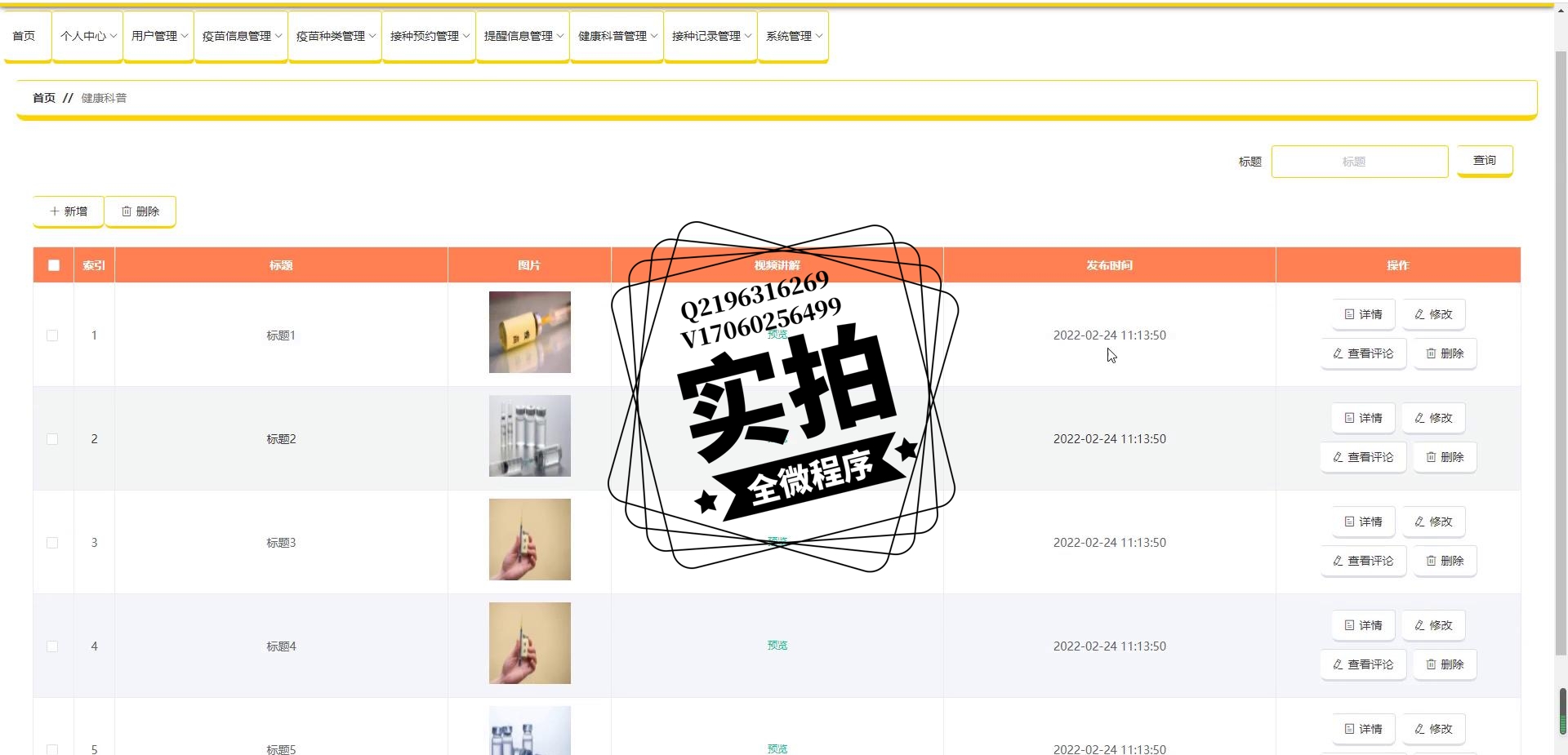Click the 查询 search button
The image size is (1568, 755).
1485,161
